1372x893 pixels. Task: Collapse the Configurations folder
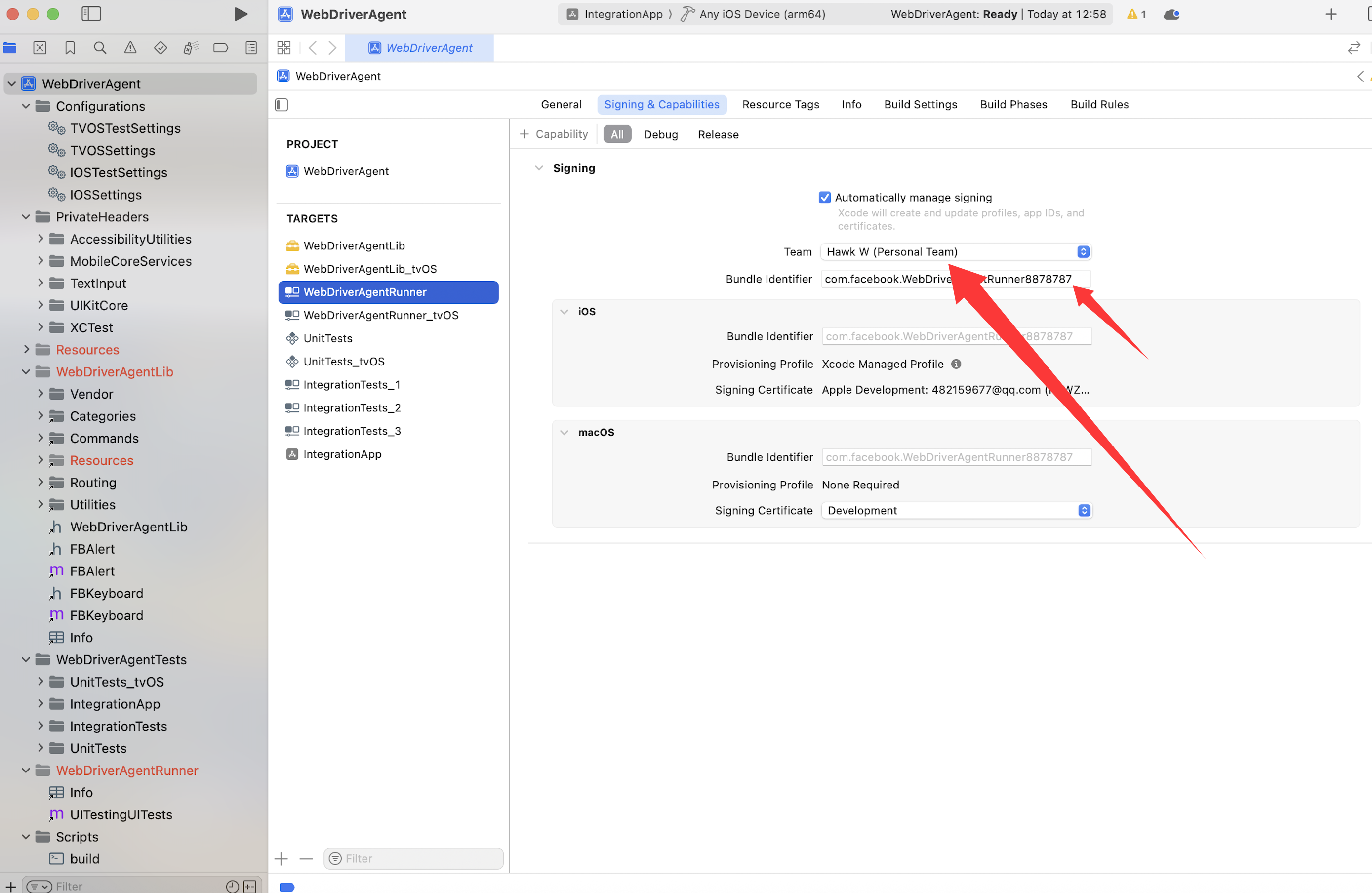click(x=25, y=106)
